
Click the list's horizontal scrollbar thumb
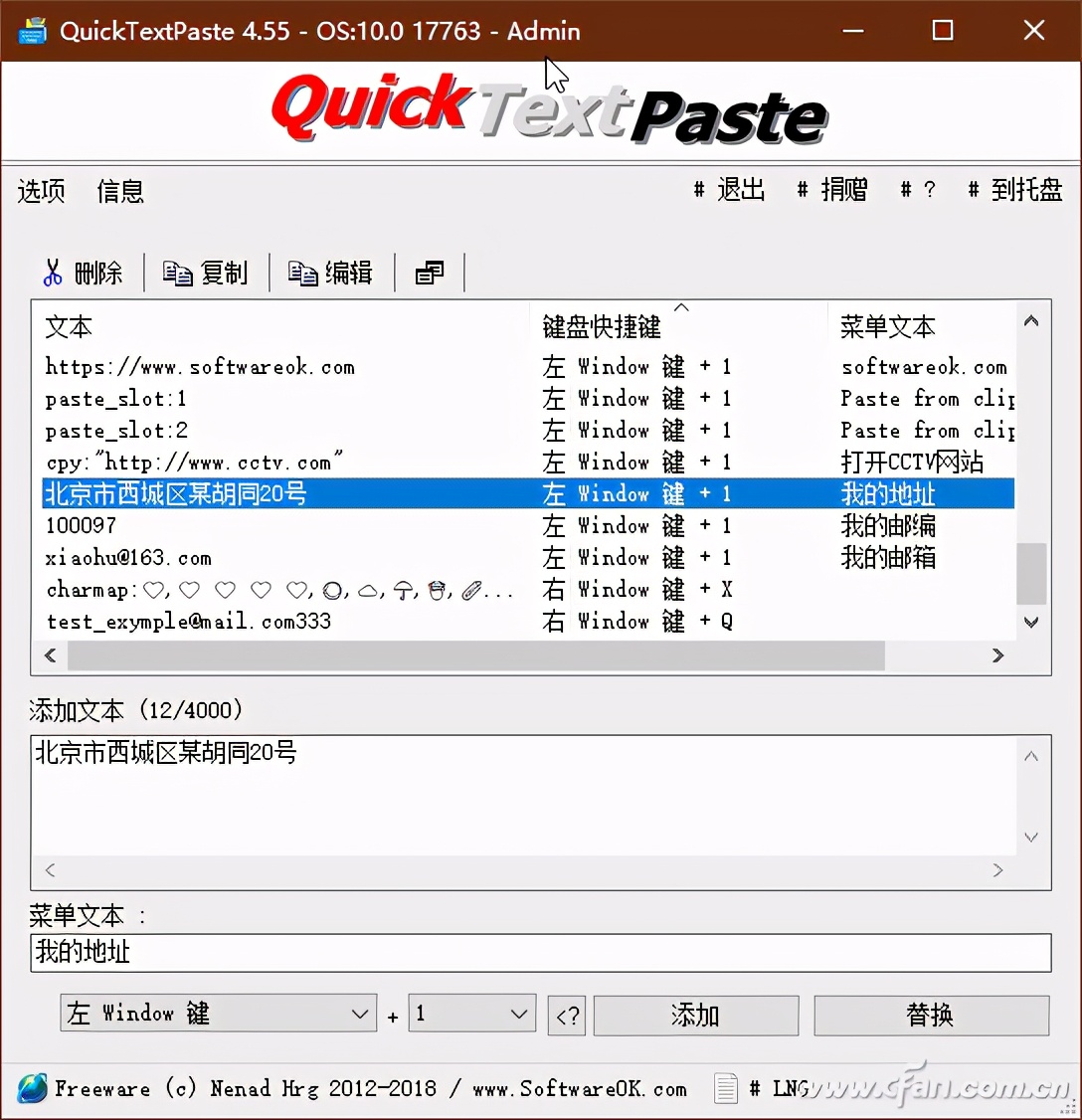click(x=475, y=655)
